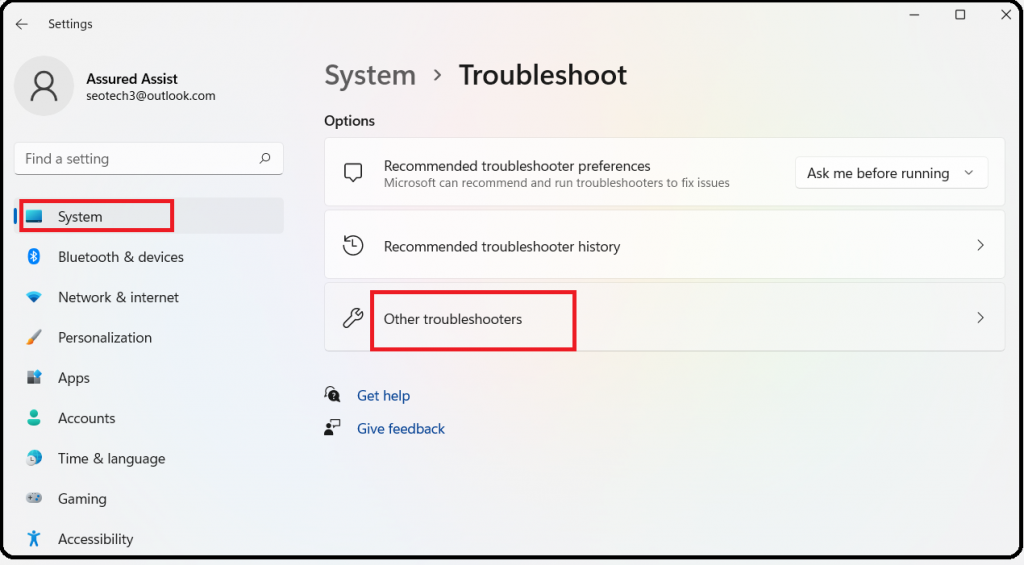Click the Network wifi icon
Image resolution: width=1024 pixels, height=565 pixels.
coord(34,297)
